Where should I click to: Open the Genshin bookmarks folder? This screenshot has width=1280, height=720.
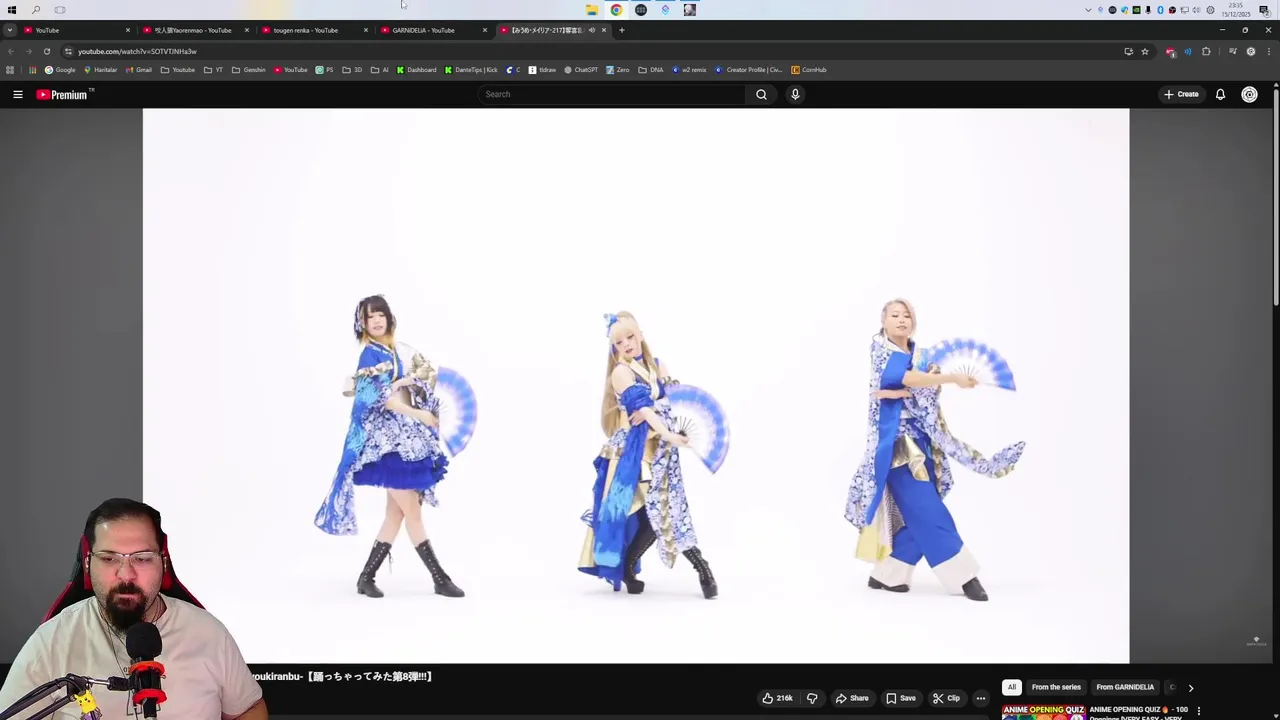pyautogui.click(x=248, y=70)
